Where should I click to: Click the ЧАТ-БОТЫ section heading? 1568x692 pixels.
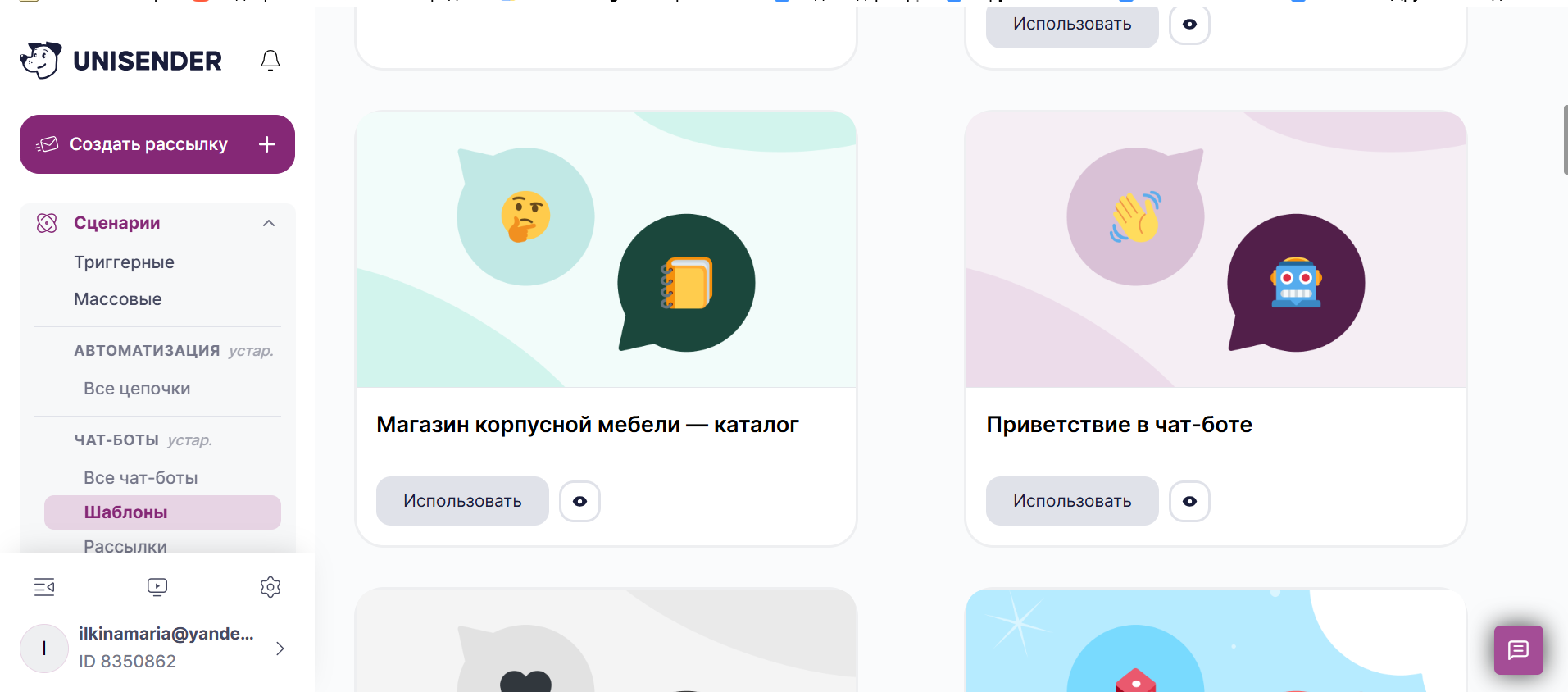(x=116, y=440)
